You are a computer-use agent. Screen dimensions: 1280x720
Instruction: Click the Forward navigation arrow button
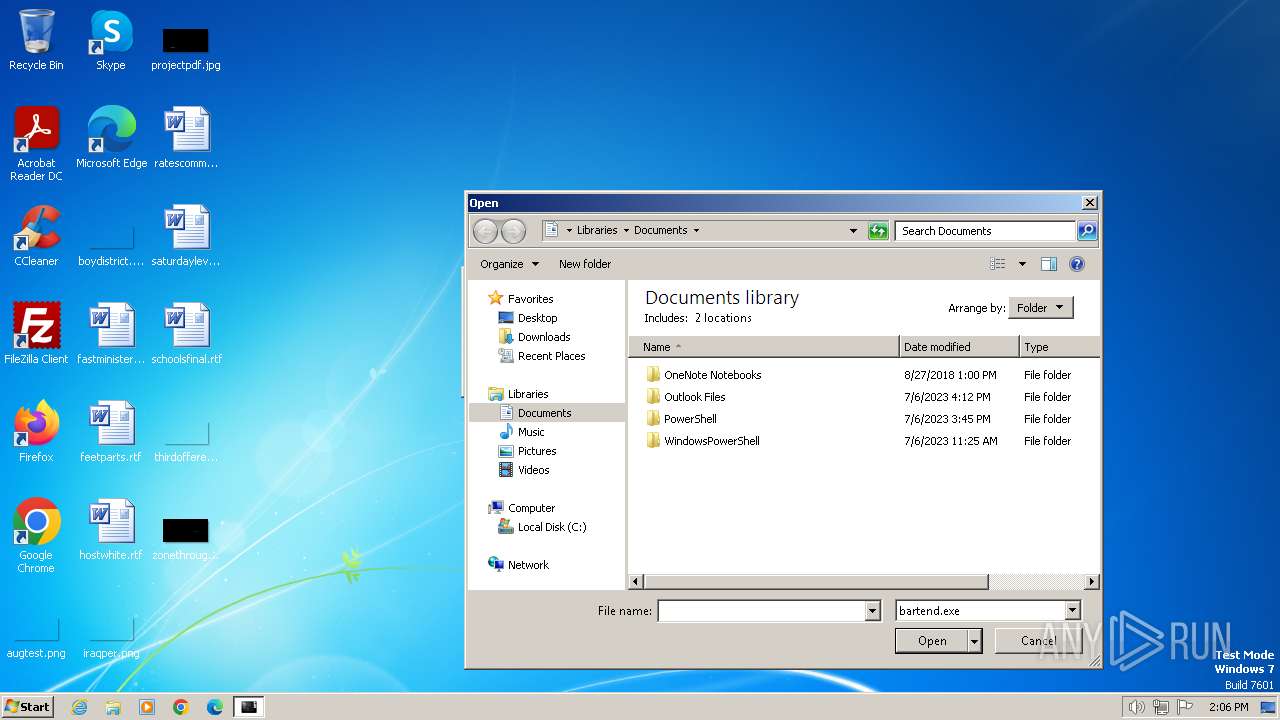[x=513, y=231]
